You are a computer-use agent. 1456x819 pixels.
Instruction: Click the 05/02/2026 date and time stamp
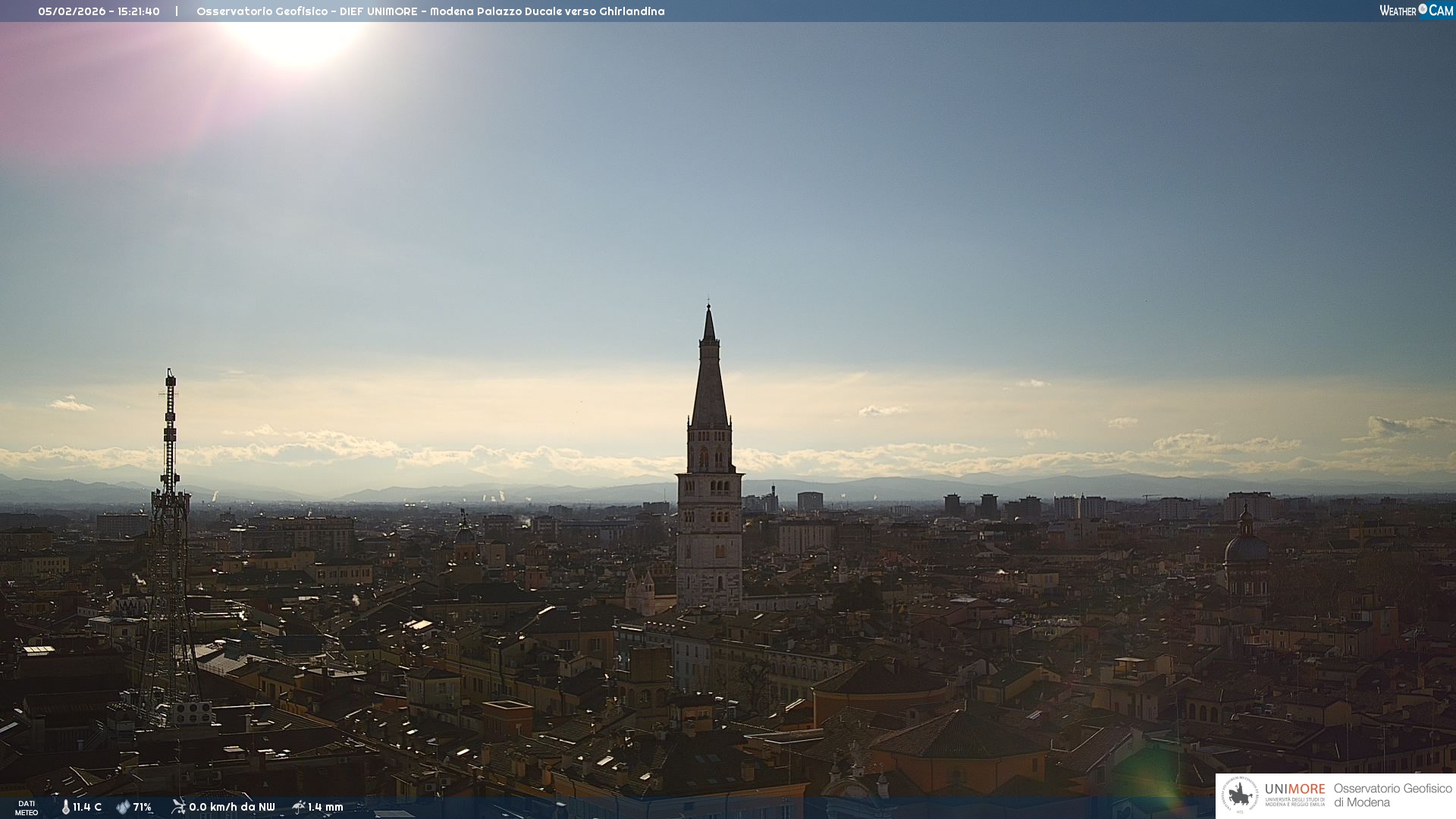[99, 11]
